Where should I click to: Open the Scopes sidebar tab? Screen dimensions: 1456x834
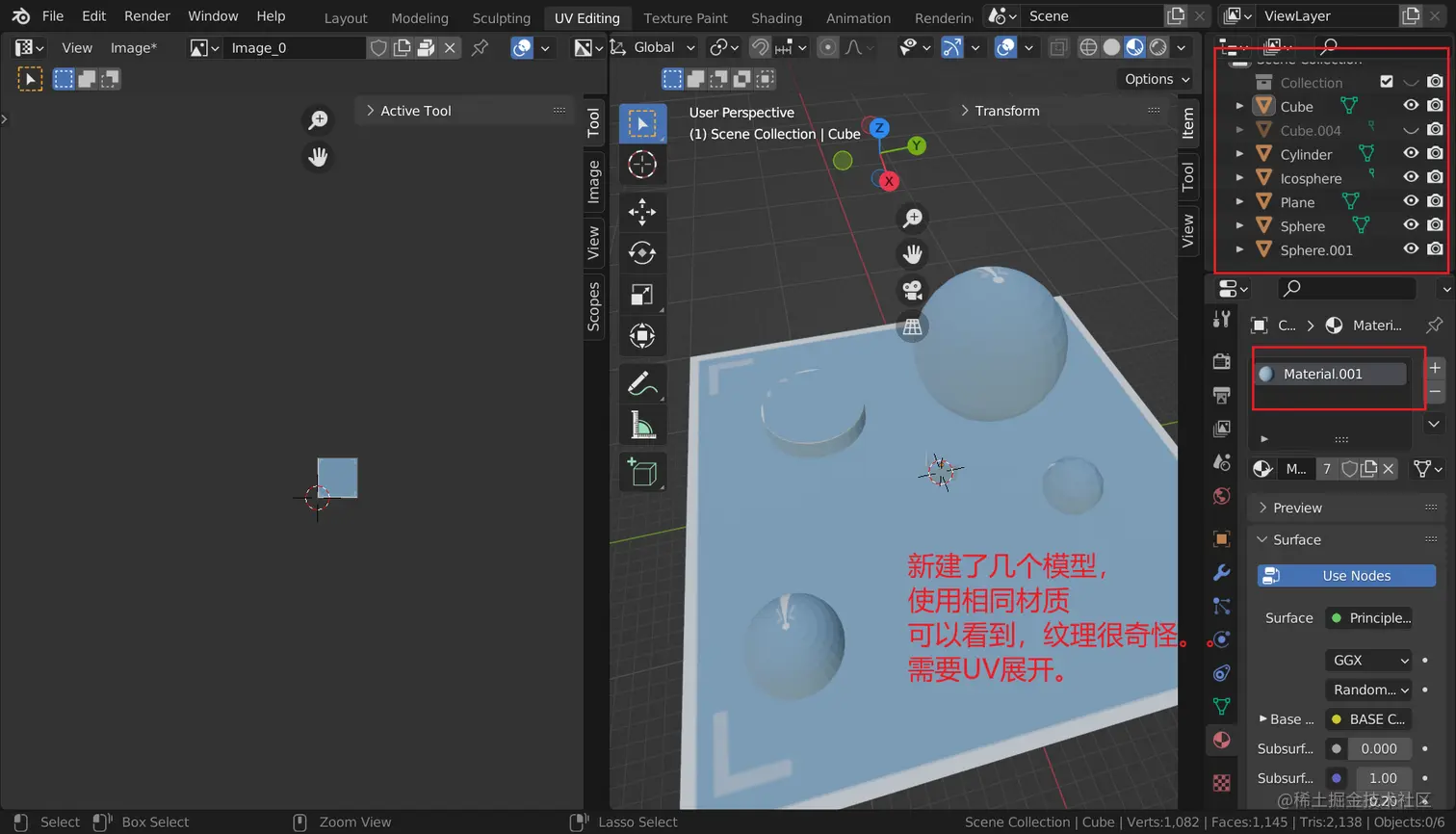(594, 306)
